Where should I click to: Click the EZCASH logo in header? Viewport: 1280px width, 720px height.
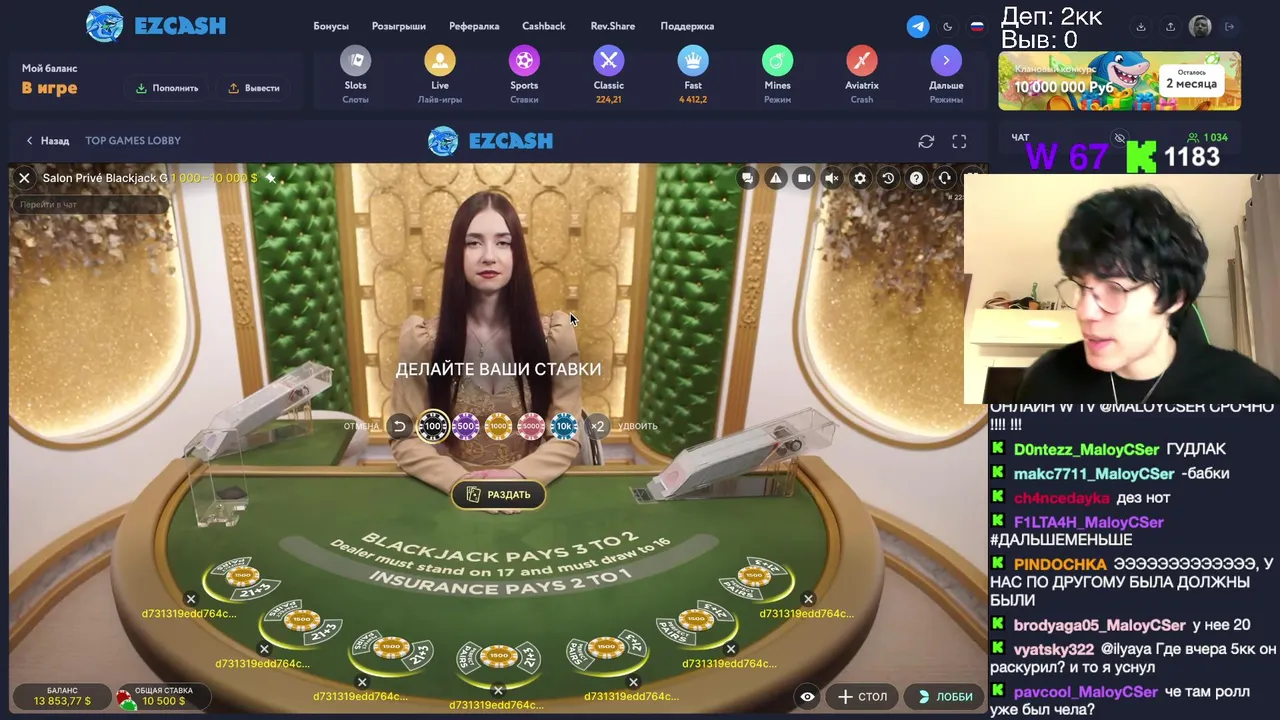(156, 26)
